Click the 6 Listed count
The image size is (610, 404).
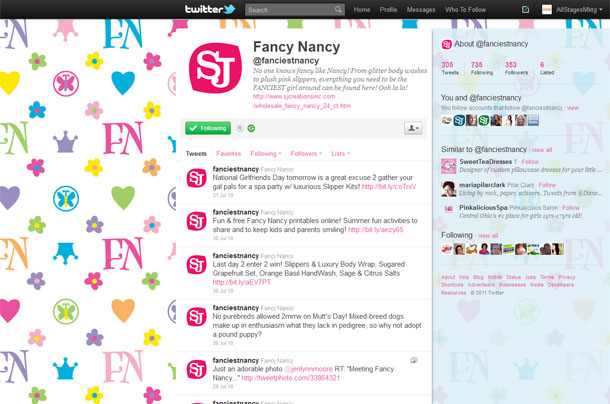click(x=547, y=68)
